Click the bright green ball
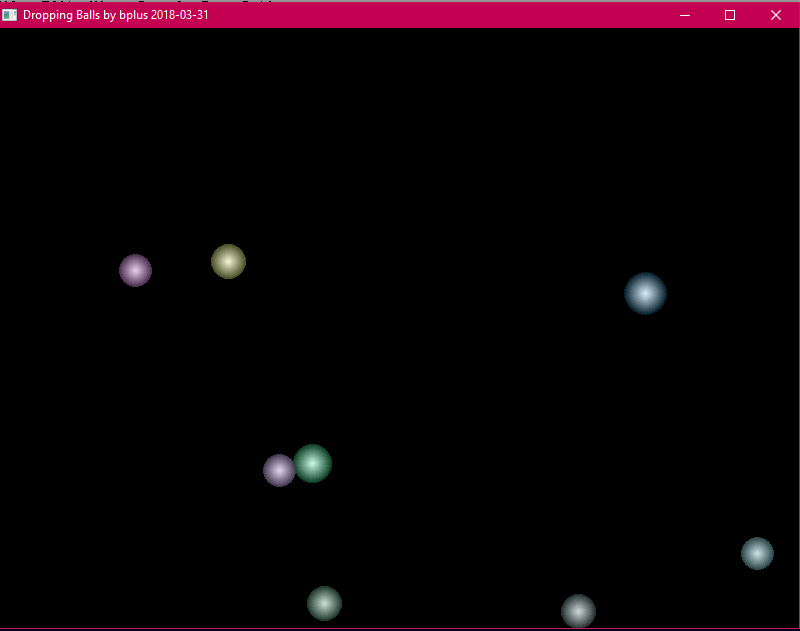The image size is (800, 631). tap(313, 463)
